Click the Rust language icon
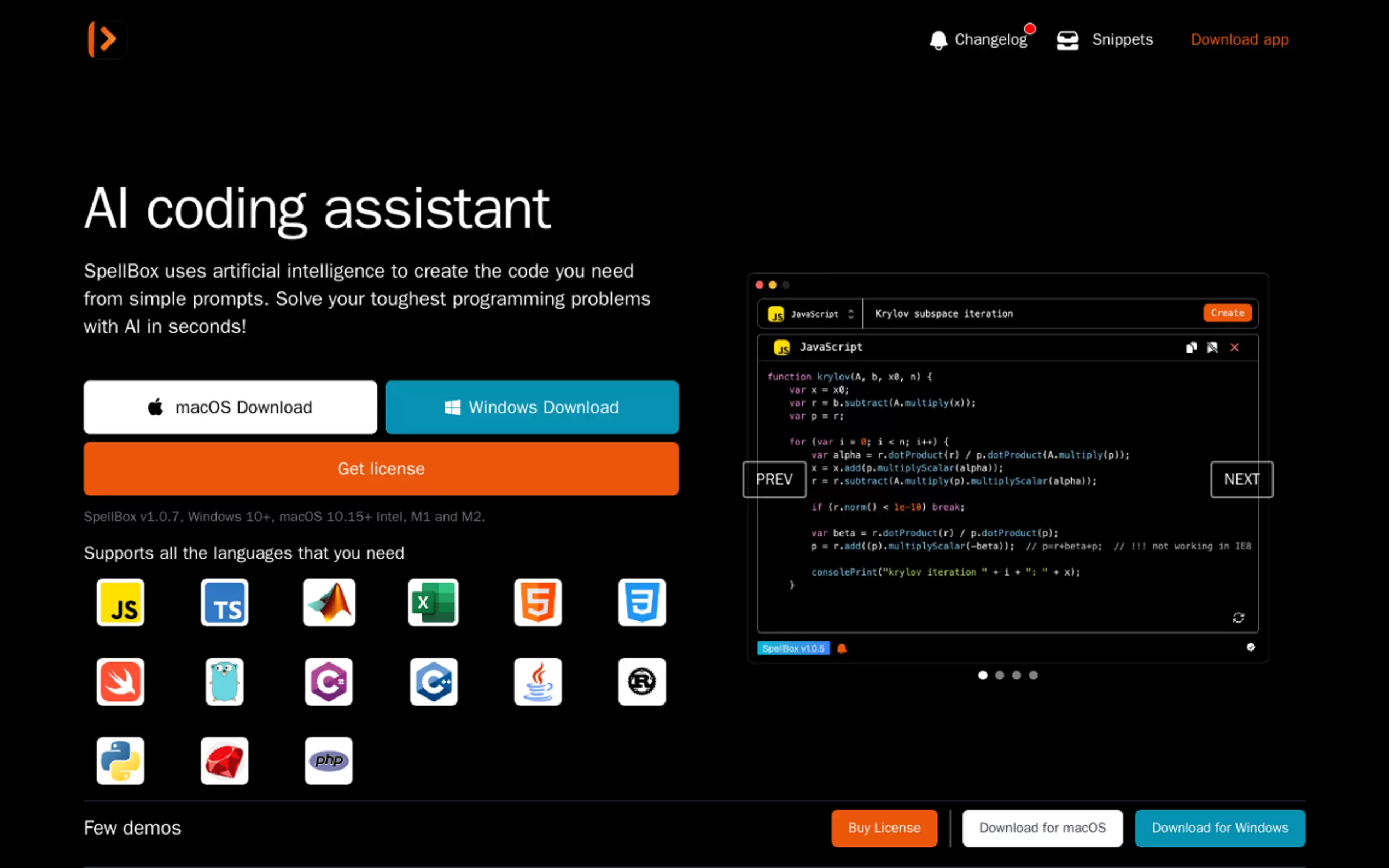The height and width of the screenshot is (868, 1389). [641, 682]
